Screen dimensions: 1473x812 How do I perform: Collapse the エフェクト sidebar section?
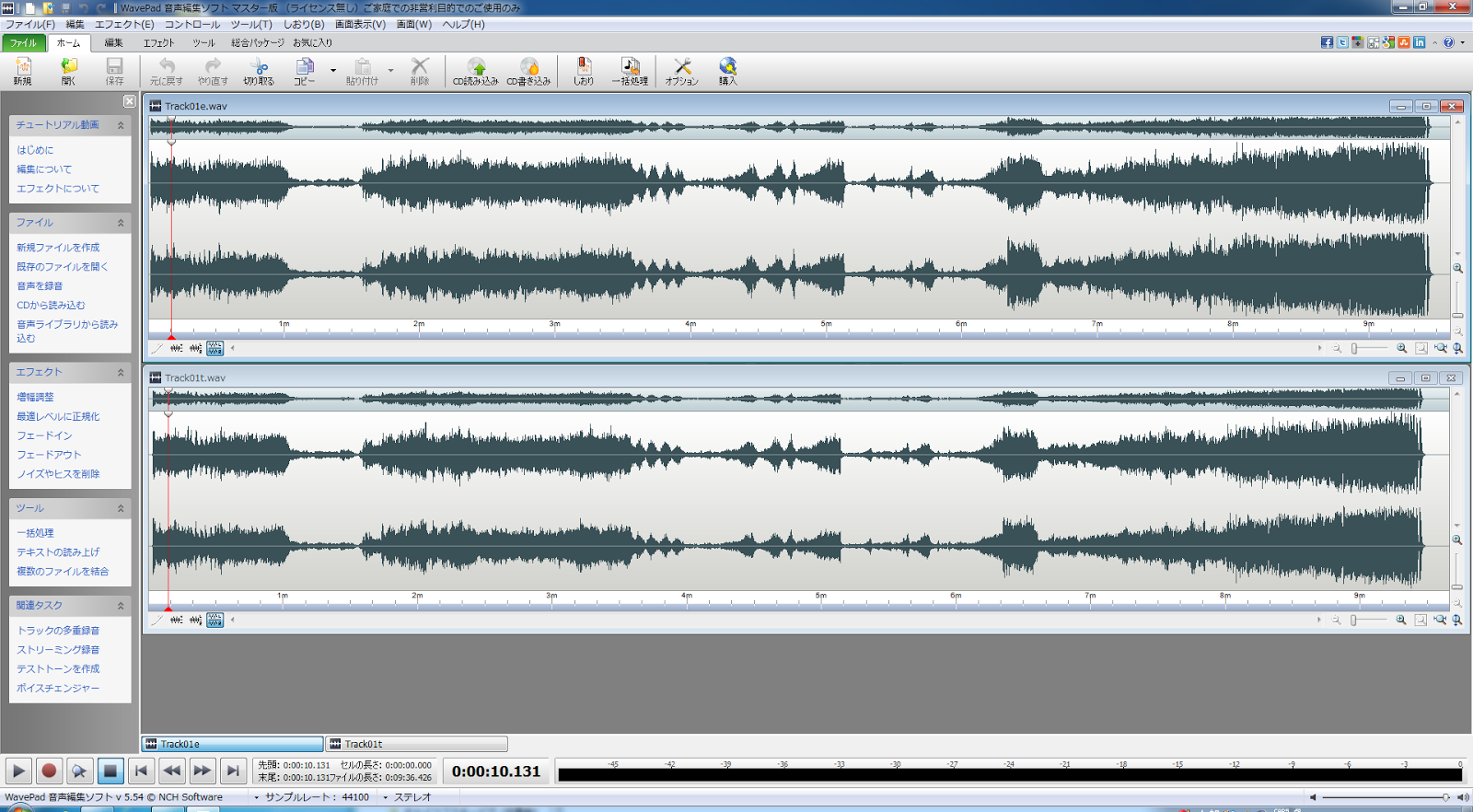coord(121,373)
